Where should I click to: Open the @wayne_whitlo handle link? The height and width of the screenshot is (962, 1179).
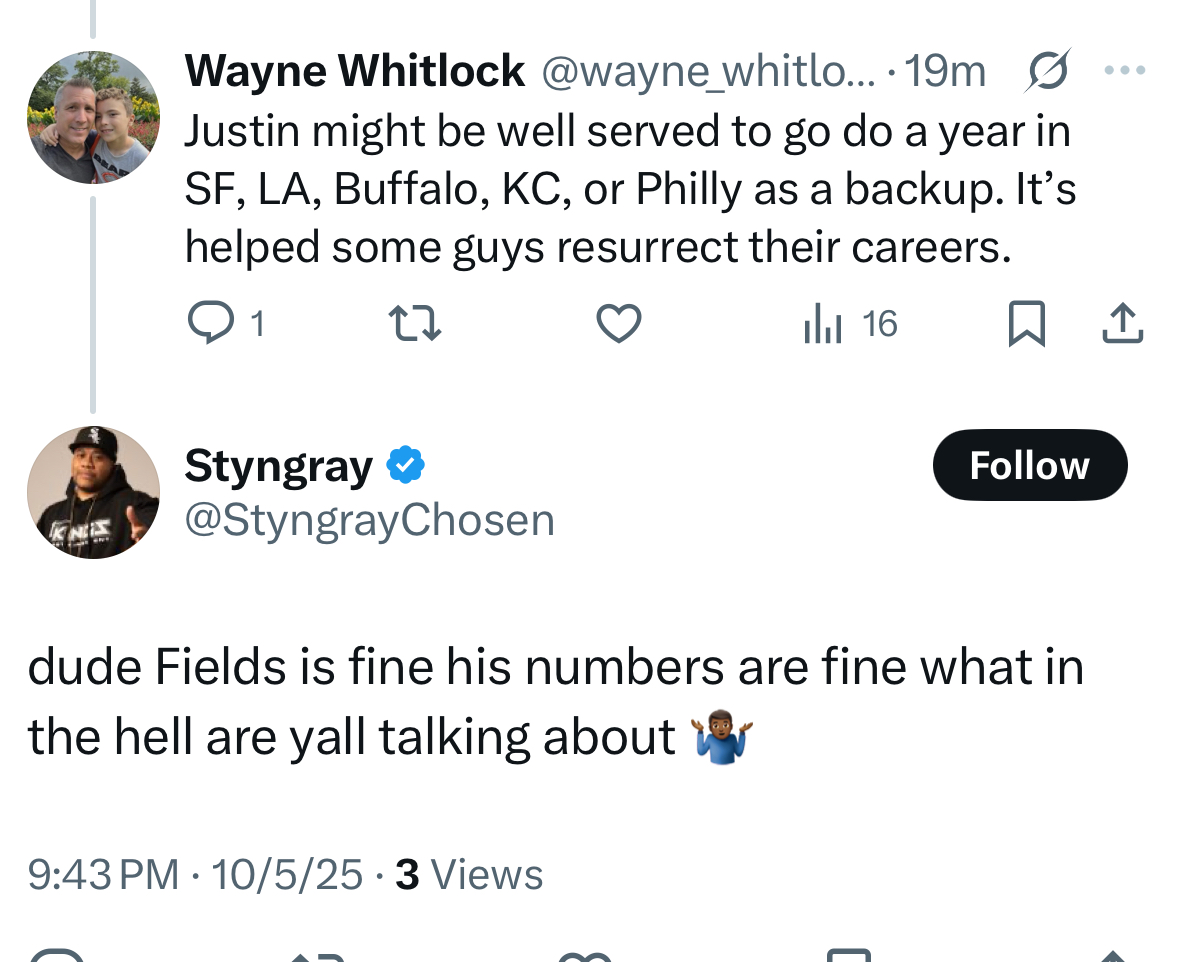708,71
